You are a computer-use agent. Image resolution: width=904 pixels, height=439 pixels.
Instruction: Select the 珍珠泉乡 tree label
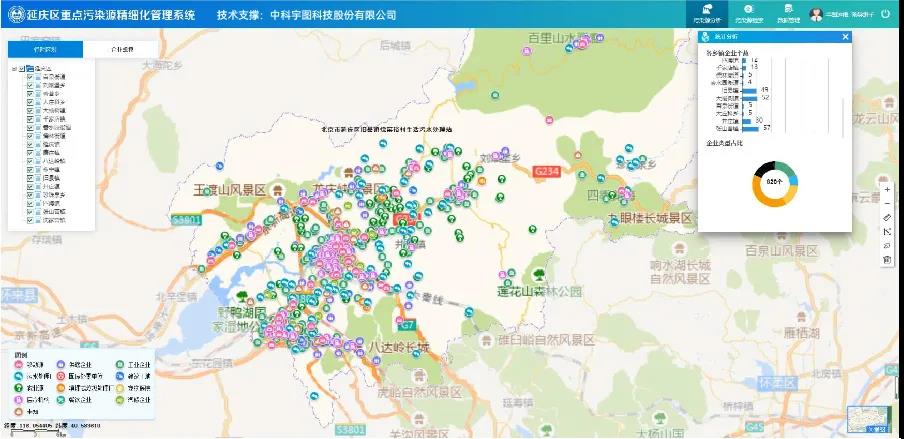click(54, 195)
